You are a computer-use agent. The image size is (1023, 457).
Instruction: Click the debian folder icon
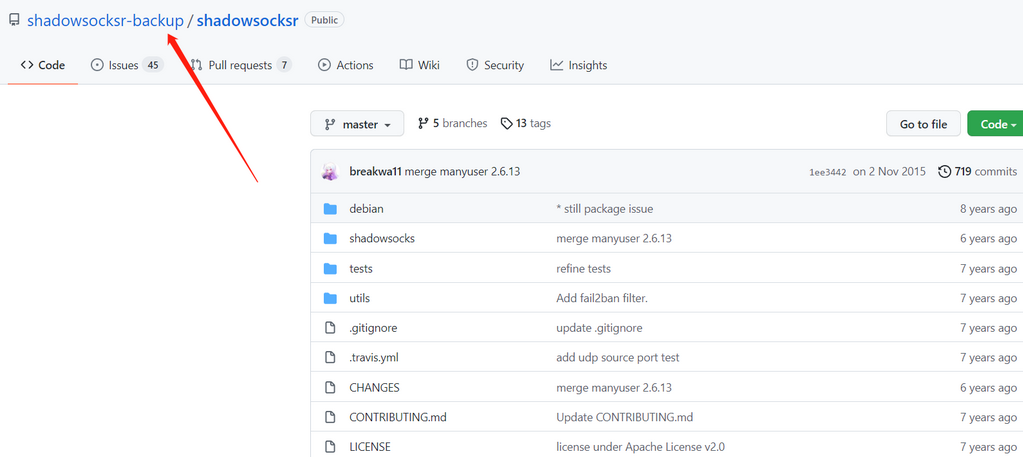click(x=330, y=209)
